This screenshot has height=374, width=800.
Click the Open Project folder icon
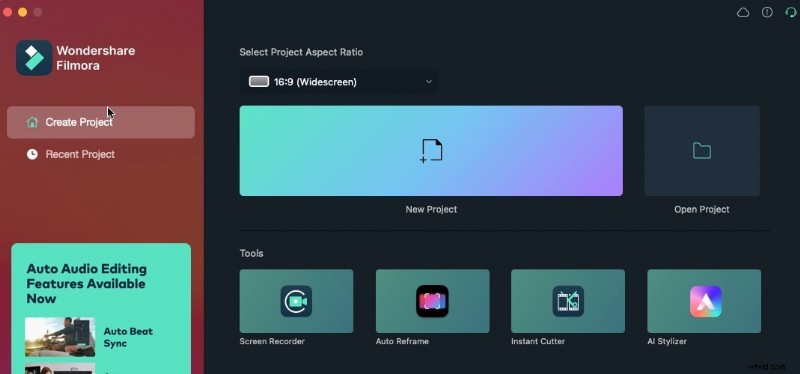pos(702,151)
